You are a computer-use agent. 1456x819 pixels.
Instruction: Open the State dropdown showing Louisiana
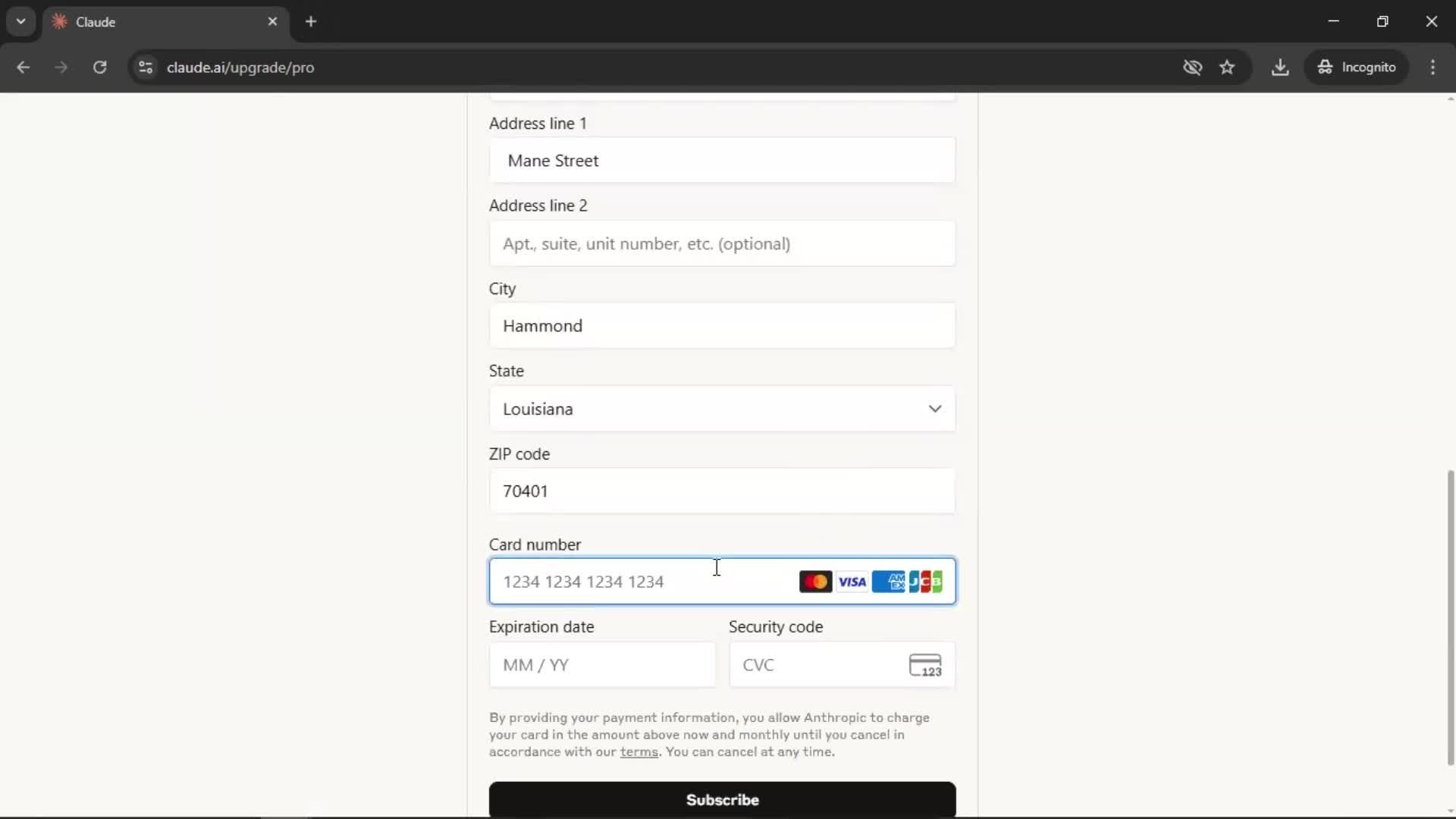pyautogui.click(x=722, y=409)
